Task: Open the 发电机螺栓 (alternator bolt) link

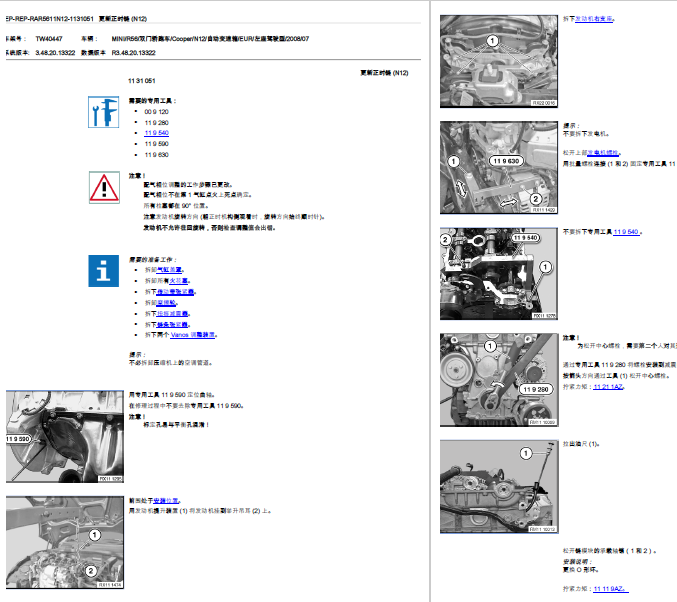Action: pyautogui.click(x=603, y=152)
